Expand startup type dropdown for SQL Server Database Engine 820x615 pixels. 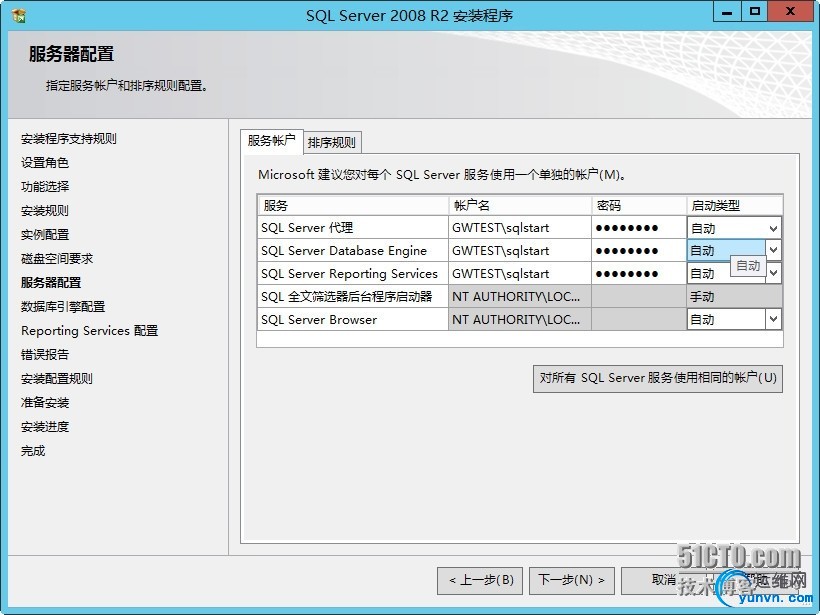(773, 250)
